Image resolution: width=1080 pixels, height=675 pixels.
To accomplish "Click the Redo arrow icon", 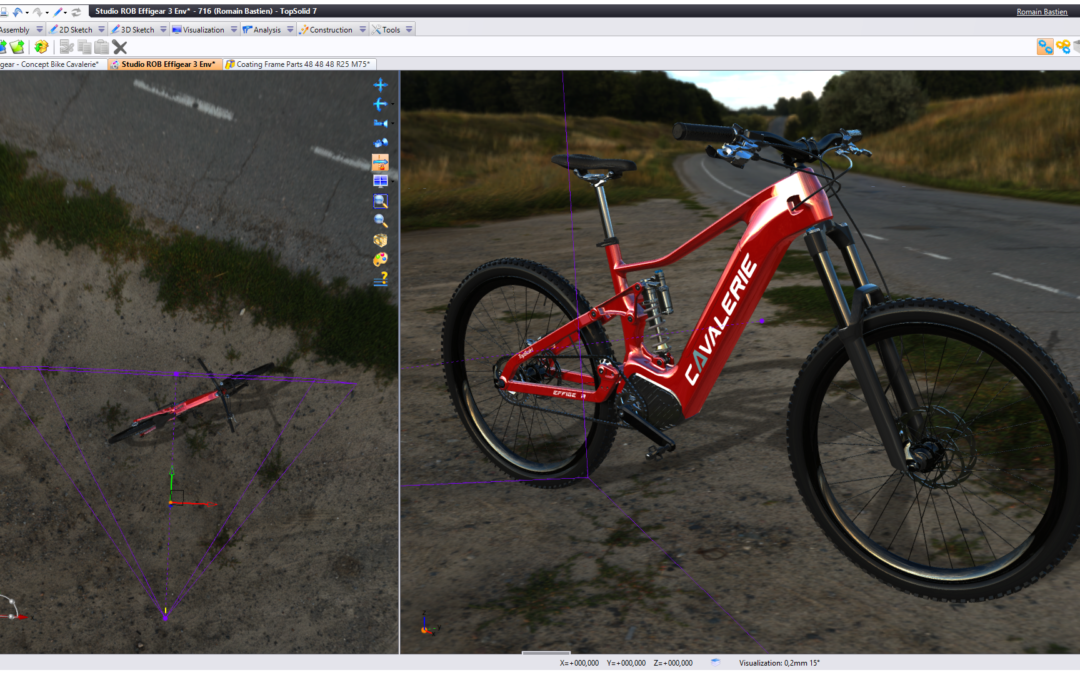I will coord(38,11).
